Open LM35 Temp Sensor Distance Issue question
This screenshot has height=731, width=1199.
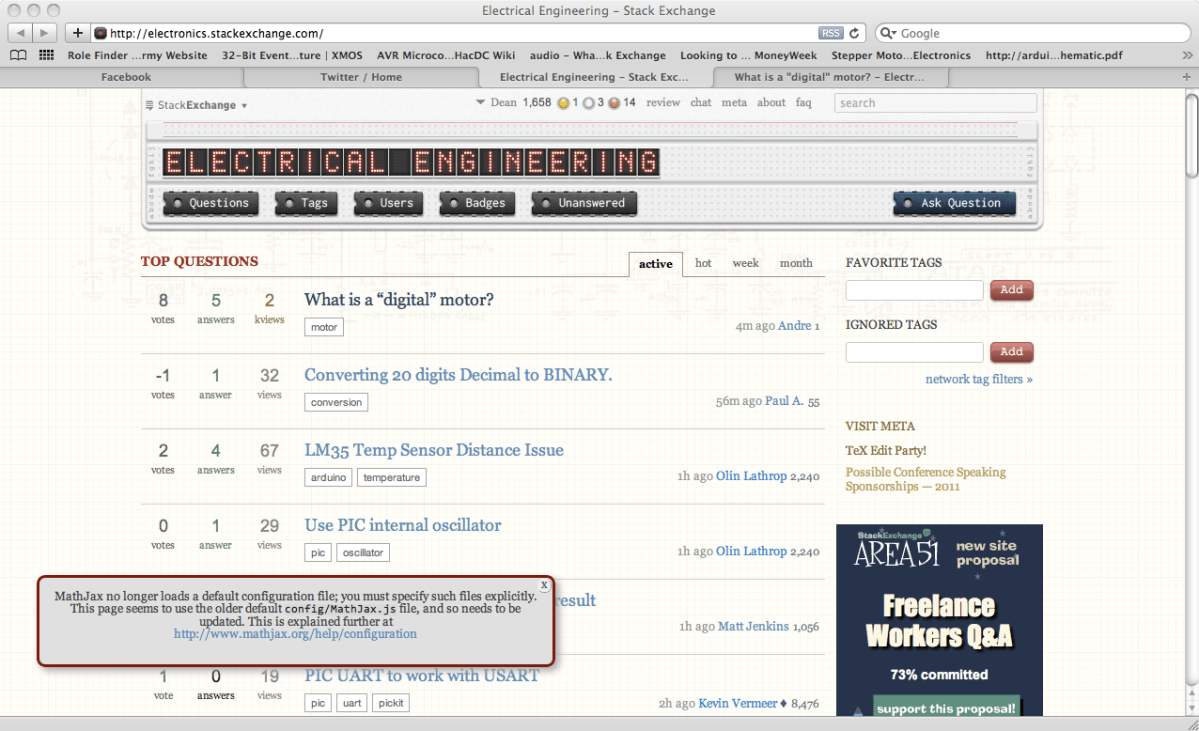(x=434, y=450)
